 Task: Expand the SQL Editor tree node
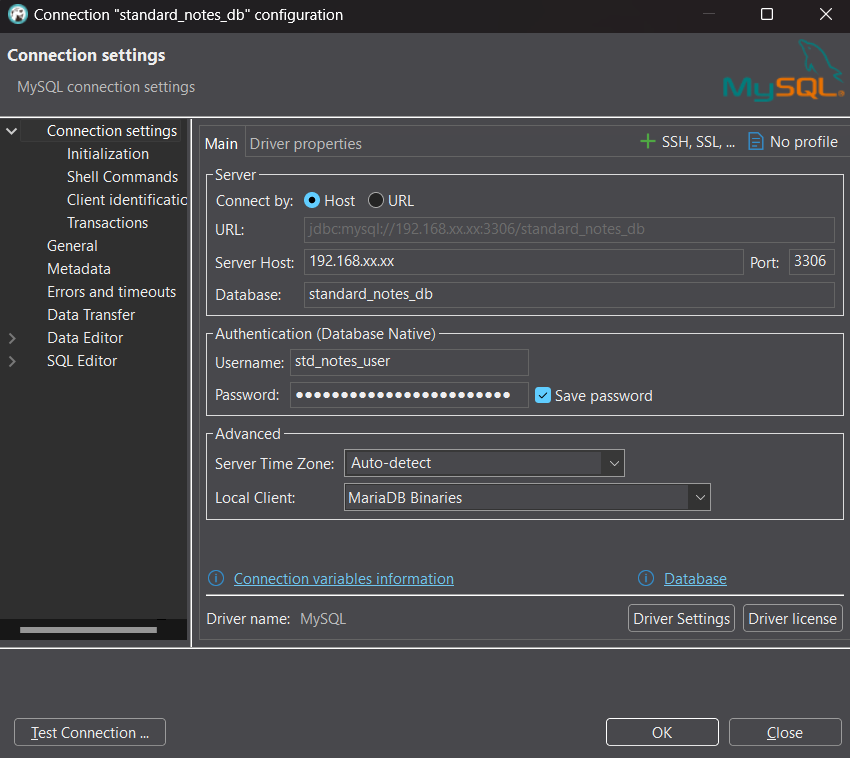click(12, 361)
